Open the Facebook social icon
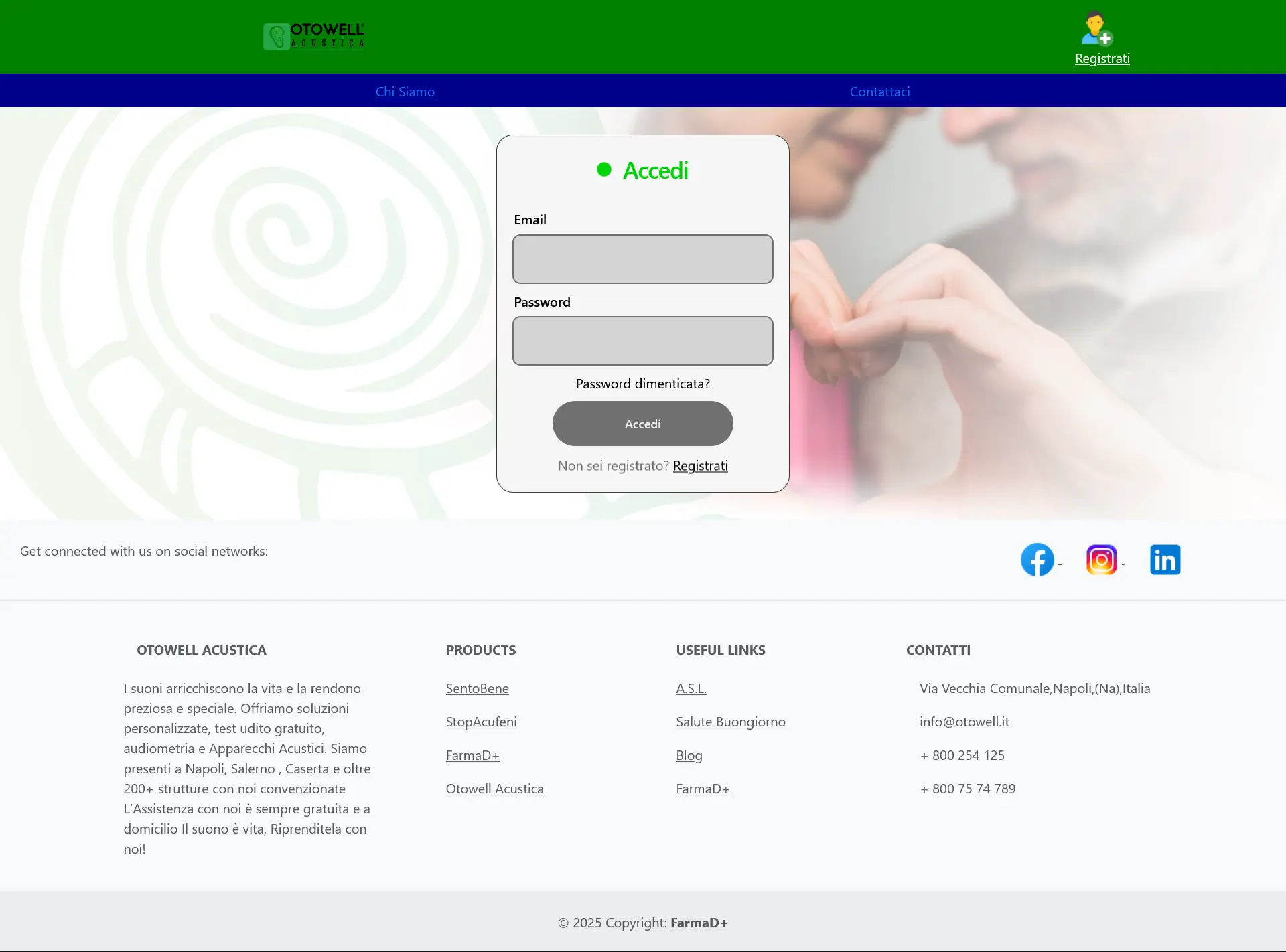 point(1037,560)
